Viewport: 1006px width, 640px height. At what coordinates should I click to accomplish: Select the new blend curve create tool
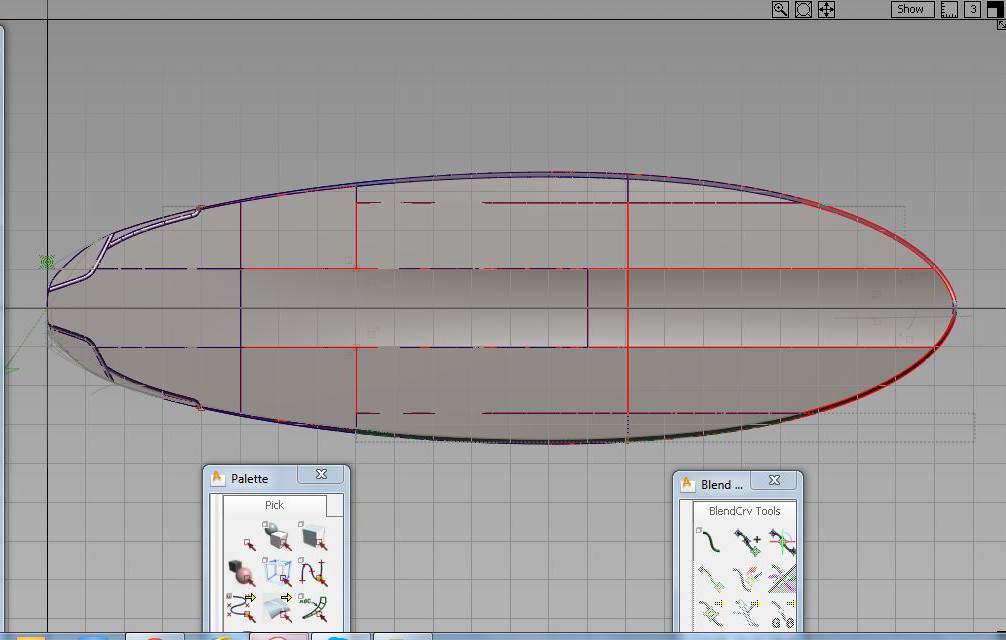pyautogui.click(x=711, y=543)
